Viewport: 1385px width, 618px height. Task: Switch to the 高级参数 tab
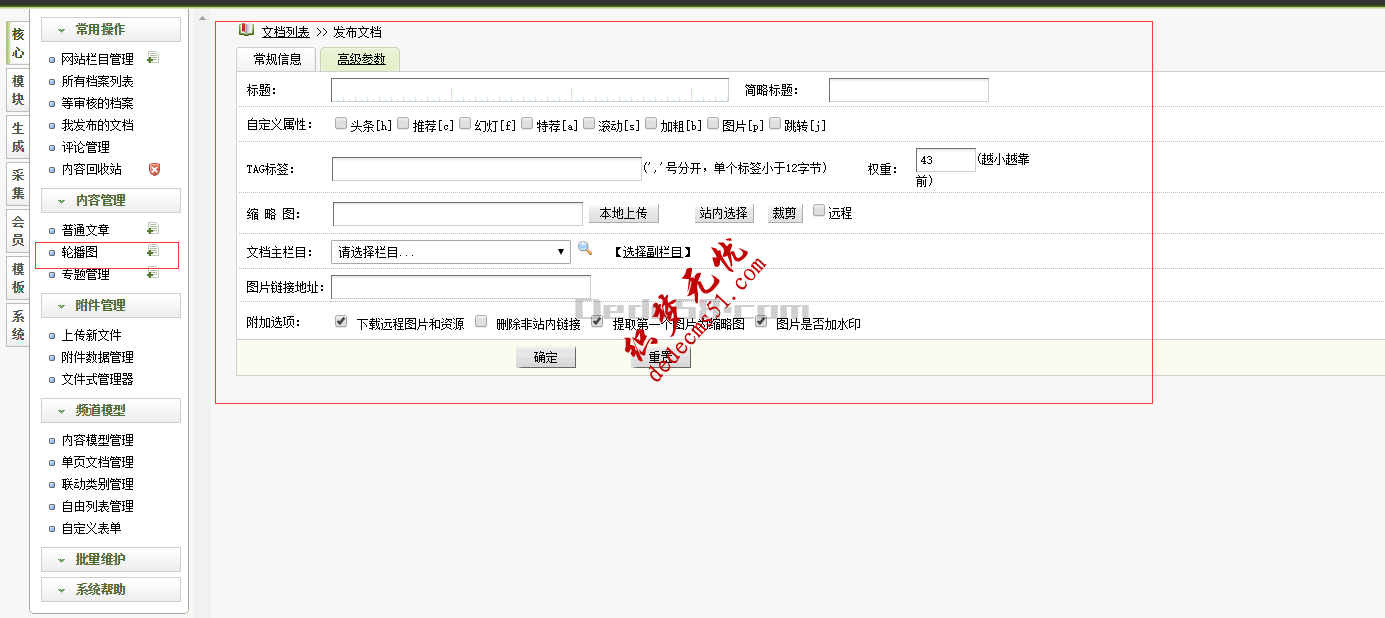coord(360,59)
